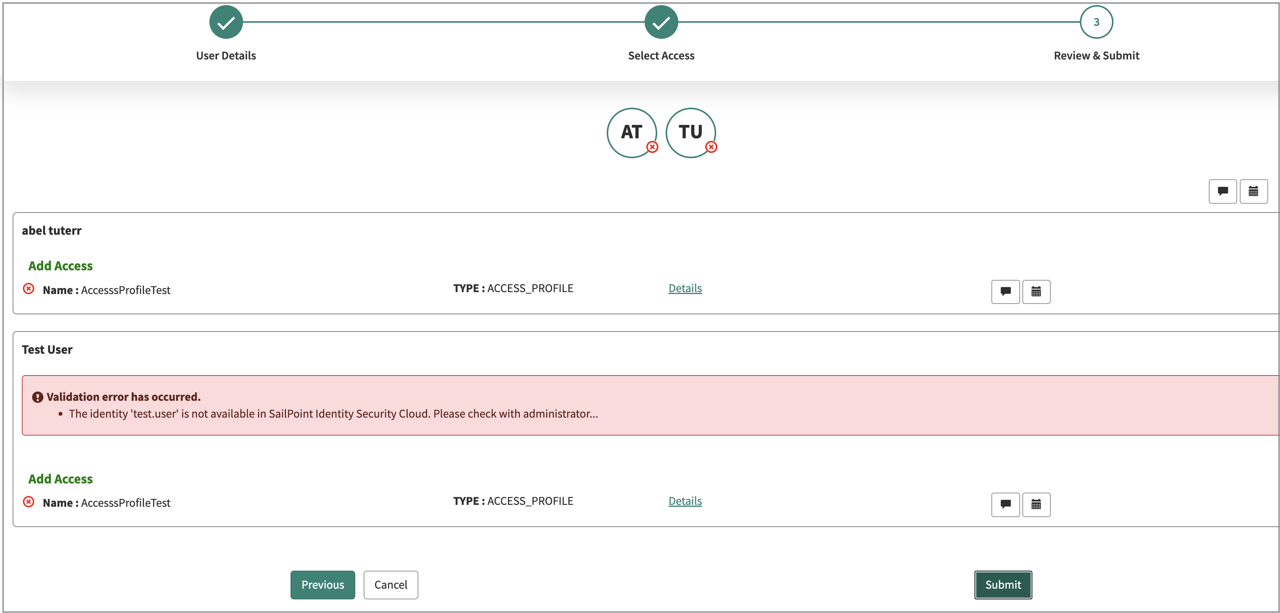The width and height of the screenshot is (1280, 613).
Task: Return to the Select Access step
Action: [x=661, y=22]
